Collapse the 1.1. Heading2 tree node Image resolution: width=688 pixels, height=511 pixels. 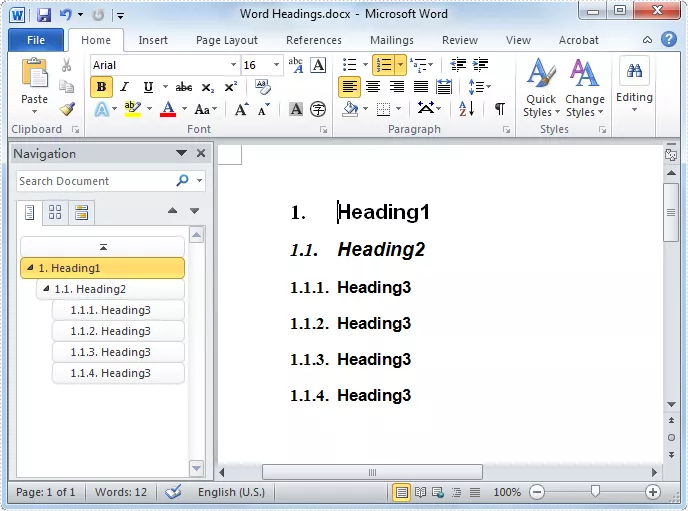point(46,289)
